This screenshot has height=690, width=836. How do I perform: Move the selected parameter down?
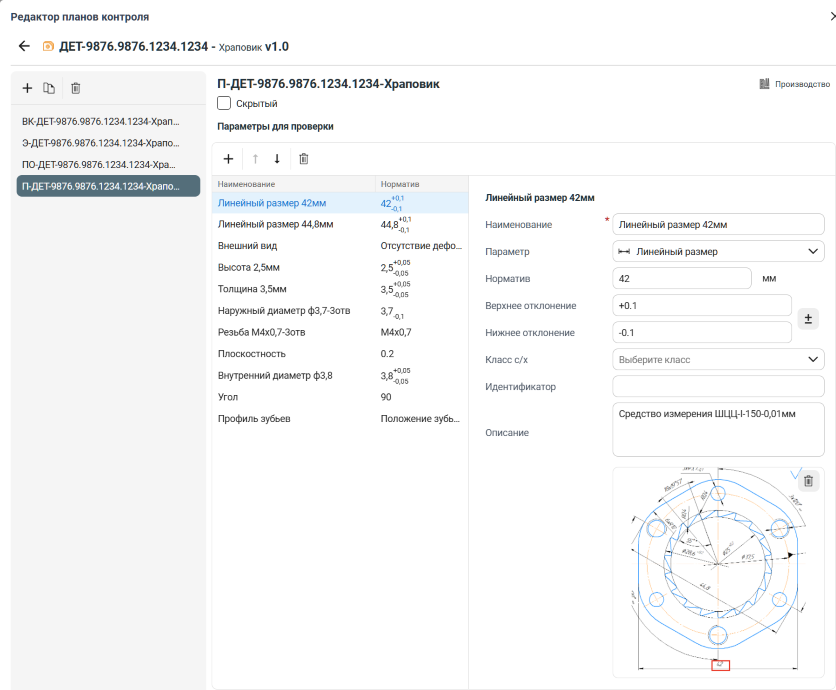click(277, 158)
